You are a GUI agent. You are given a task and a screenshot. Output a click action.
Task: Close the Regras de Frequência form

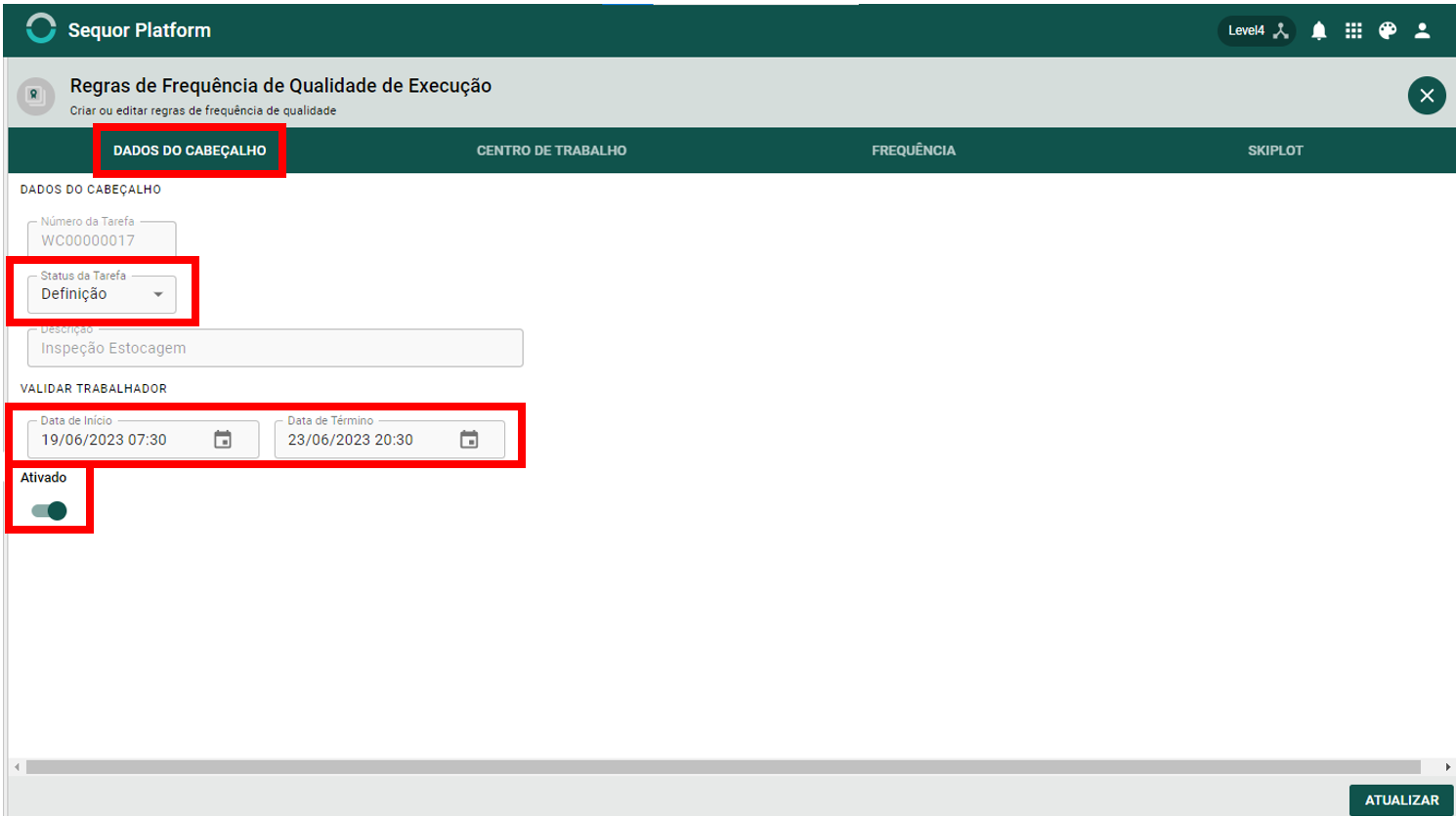click(1427, 96)
